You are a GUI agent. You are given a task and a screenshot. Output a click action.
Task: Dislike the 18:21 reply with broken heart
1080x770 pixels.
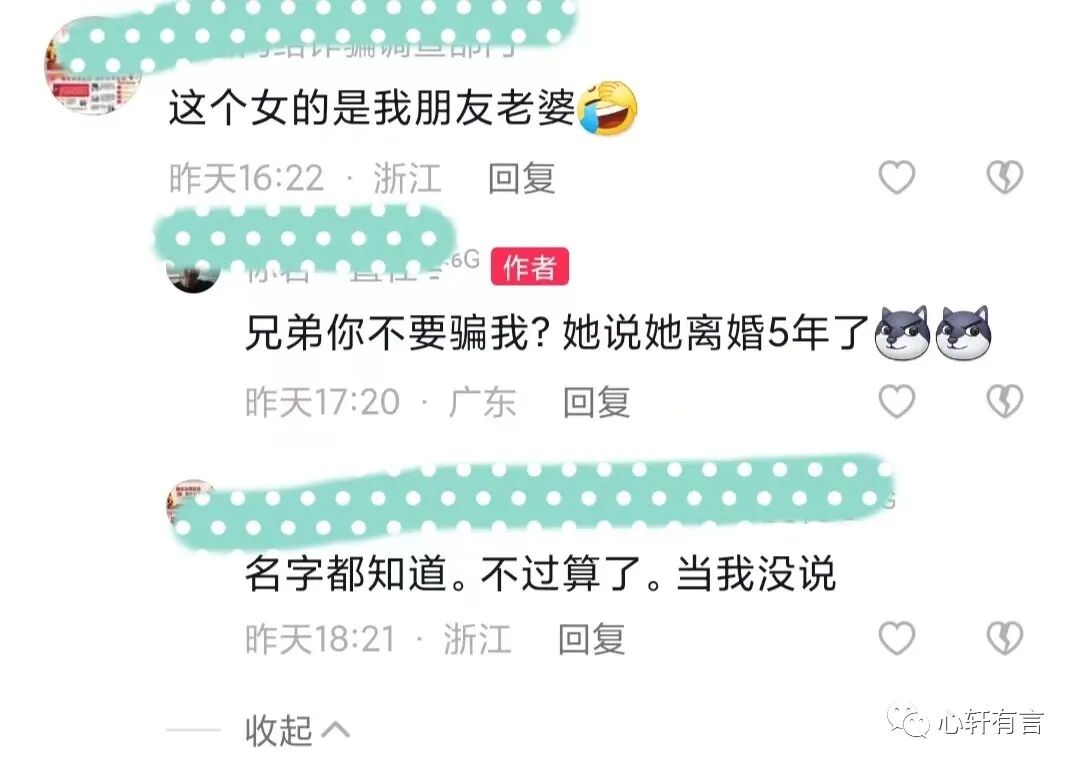tap(1005, 638)
